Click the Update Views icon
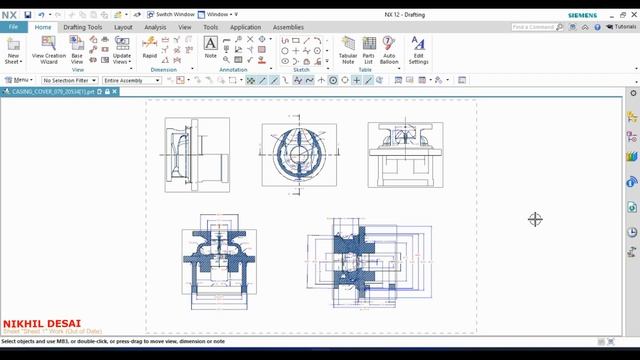Image resolution: width=640 pixels, height=360 pixels. coord(122,44)
